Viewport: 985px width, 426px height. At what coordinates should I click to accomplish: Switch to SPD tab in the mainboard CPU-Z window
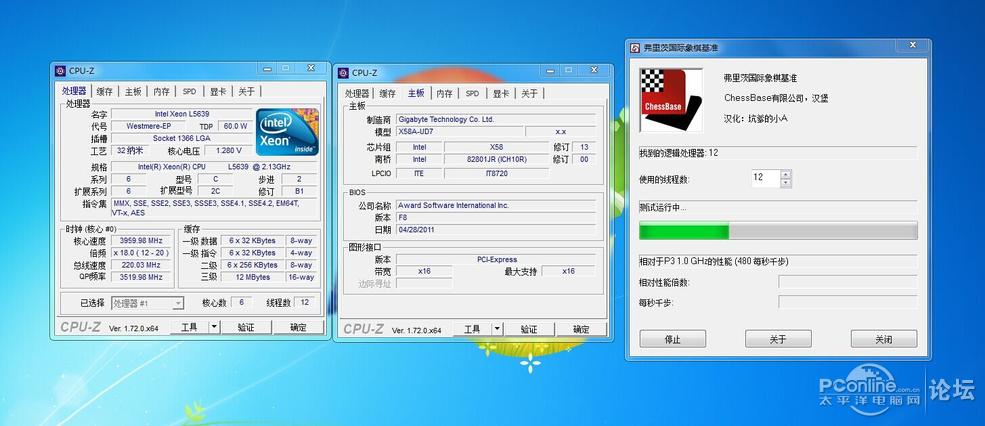472,93
